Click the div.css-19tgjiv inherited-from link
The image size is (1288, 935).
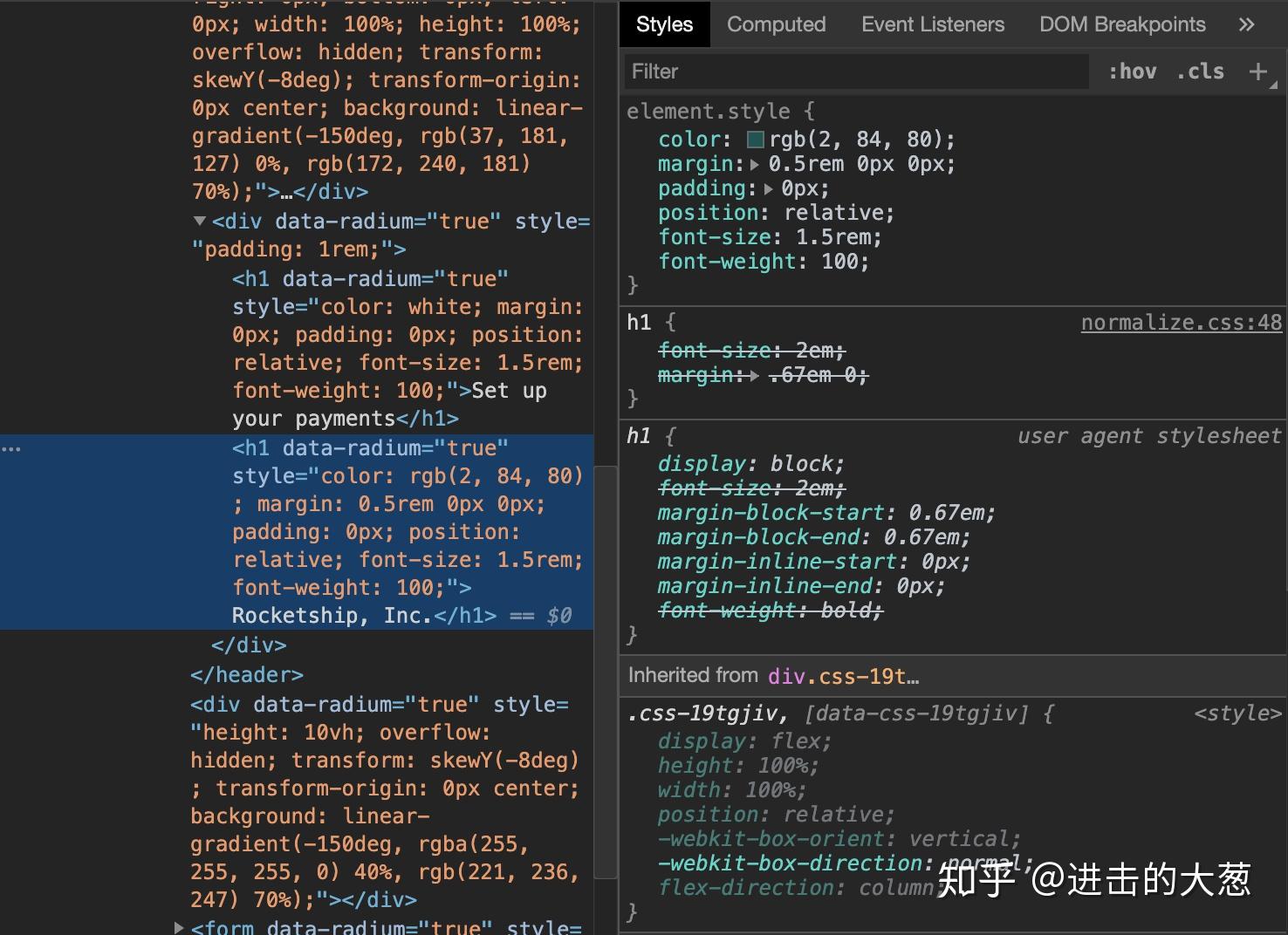pos(841,675)
